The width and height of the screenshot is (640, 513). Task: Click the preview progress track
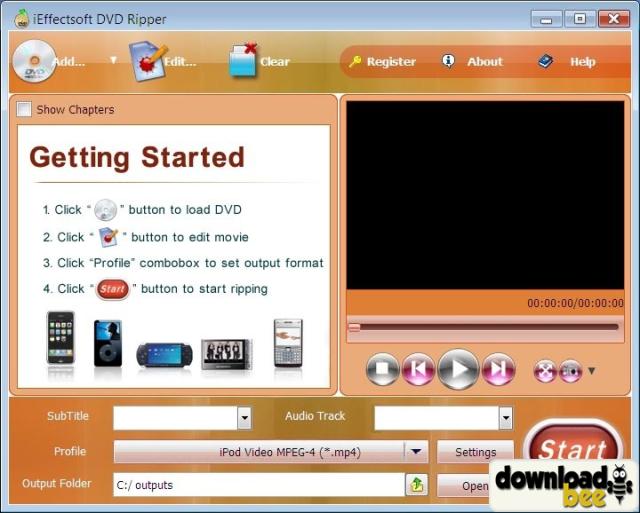485,327
